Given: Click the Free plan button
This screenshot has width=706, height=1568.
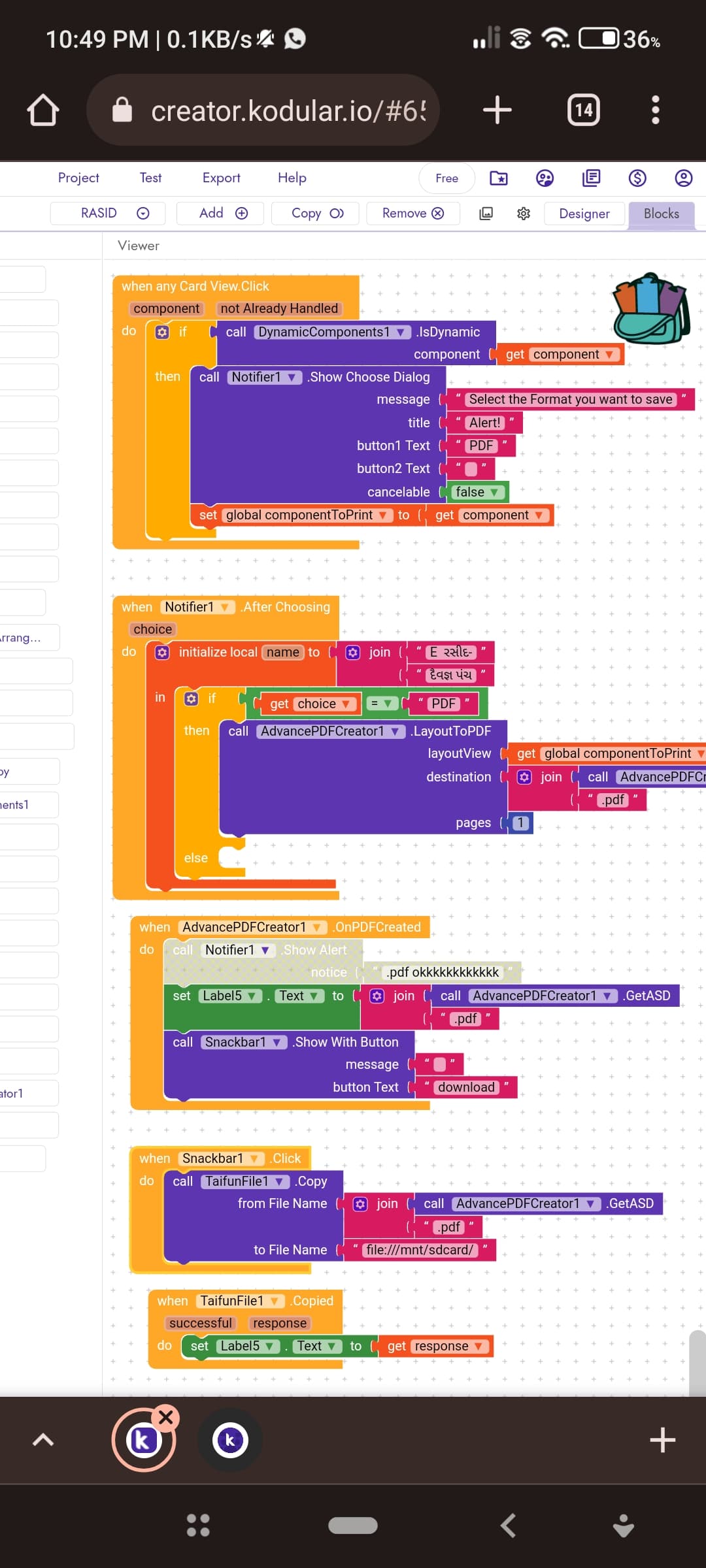Looking at the screenshot, I should (447, 178).
